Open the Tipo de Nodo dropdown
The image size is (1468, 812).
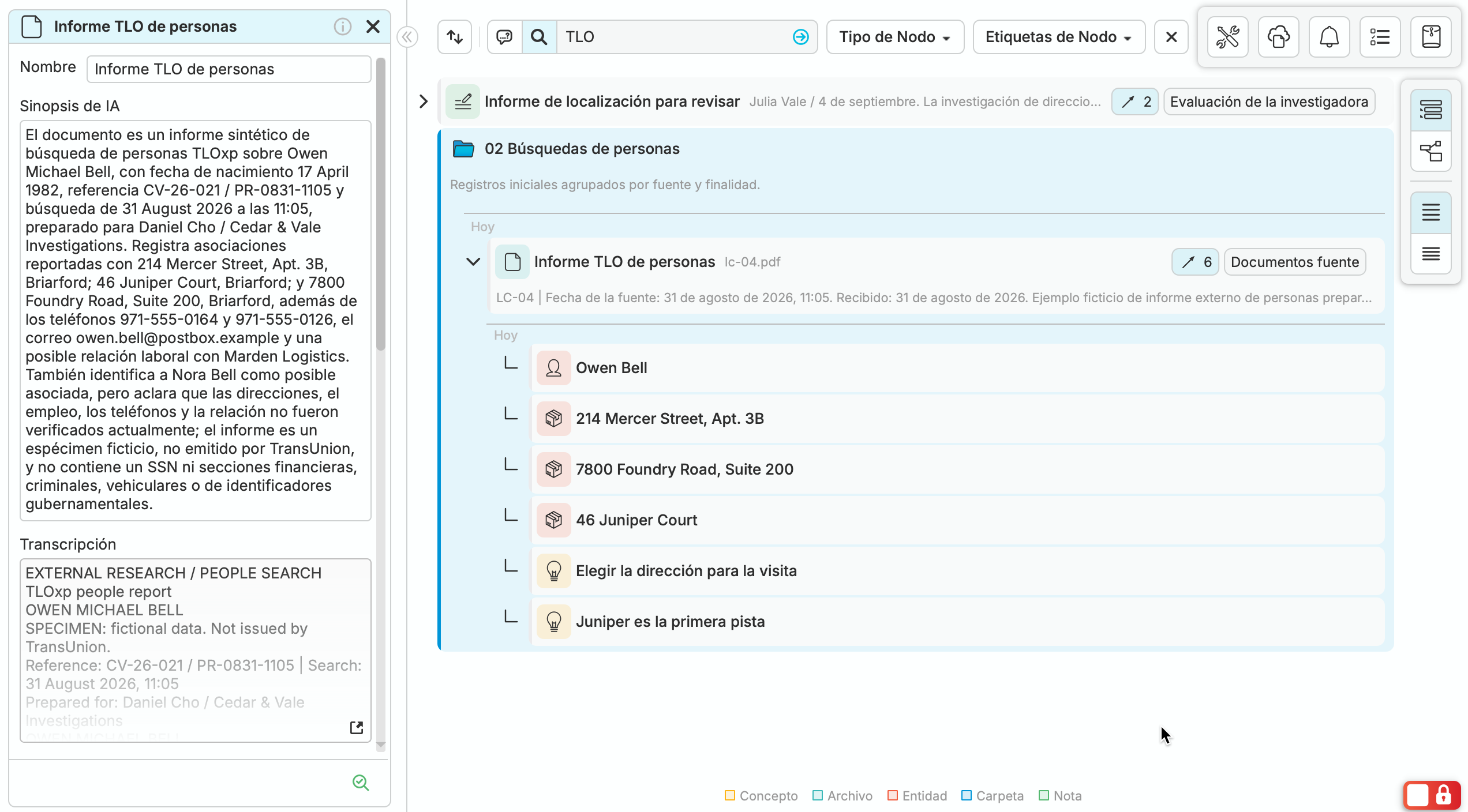(x=895, y=37)
